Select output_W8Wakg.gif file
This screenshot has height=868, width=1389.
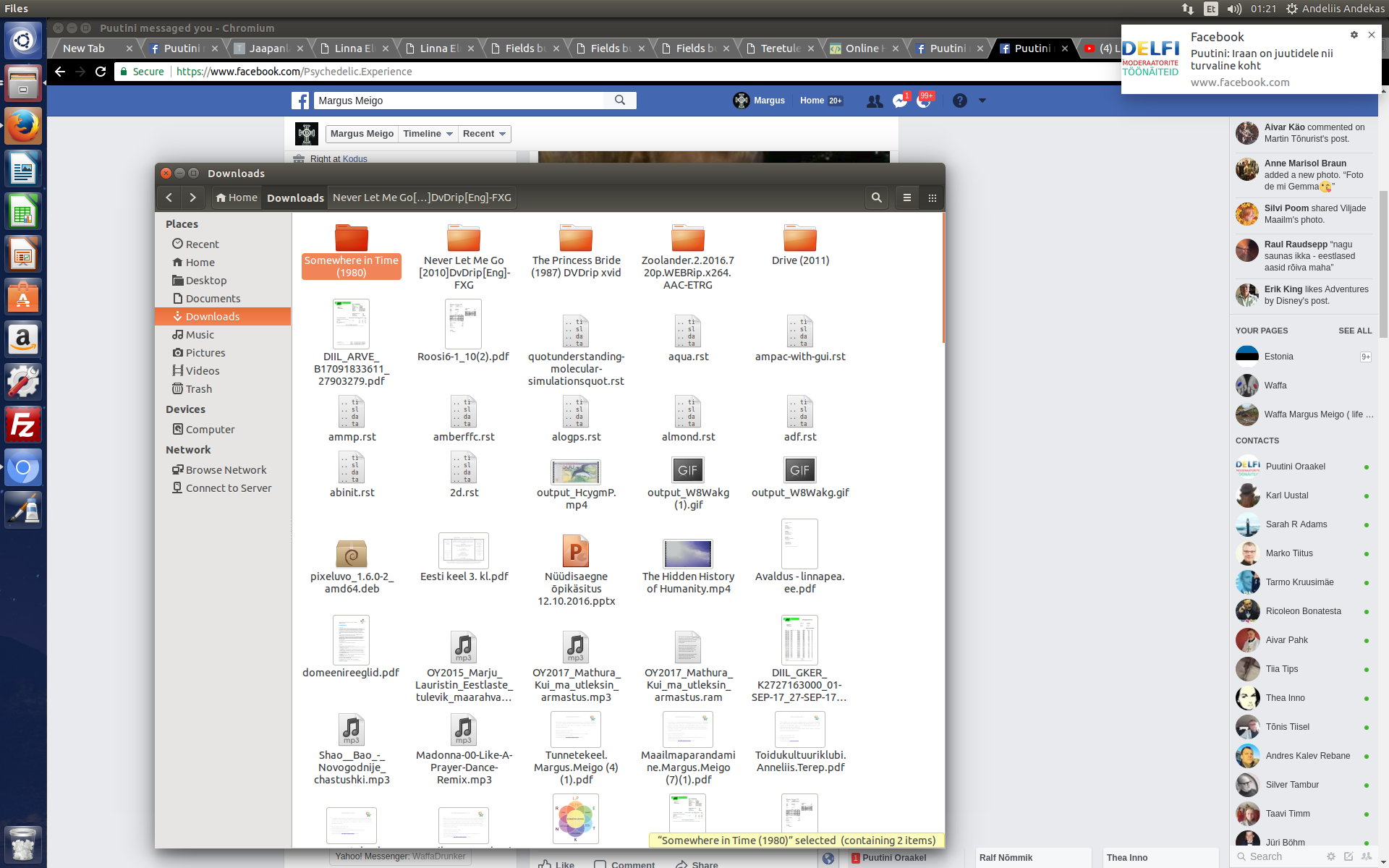(800, 477)
